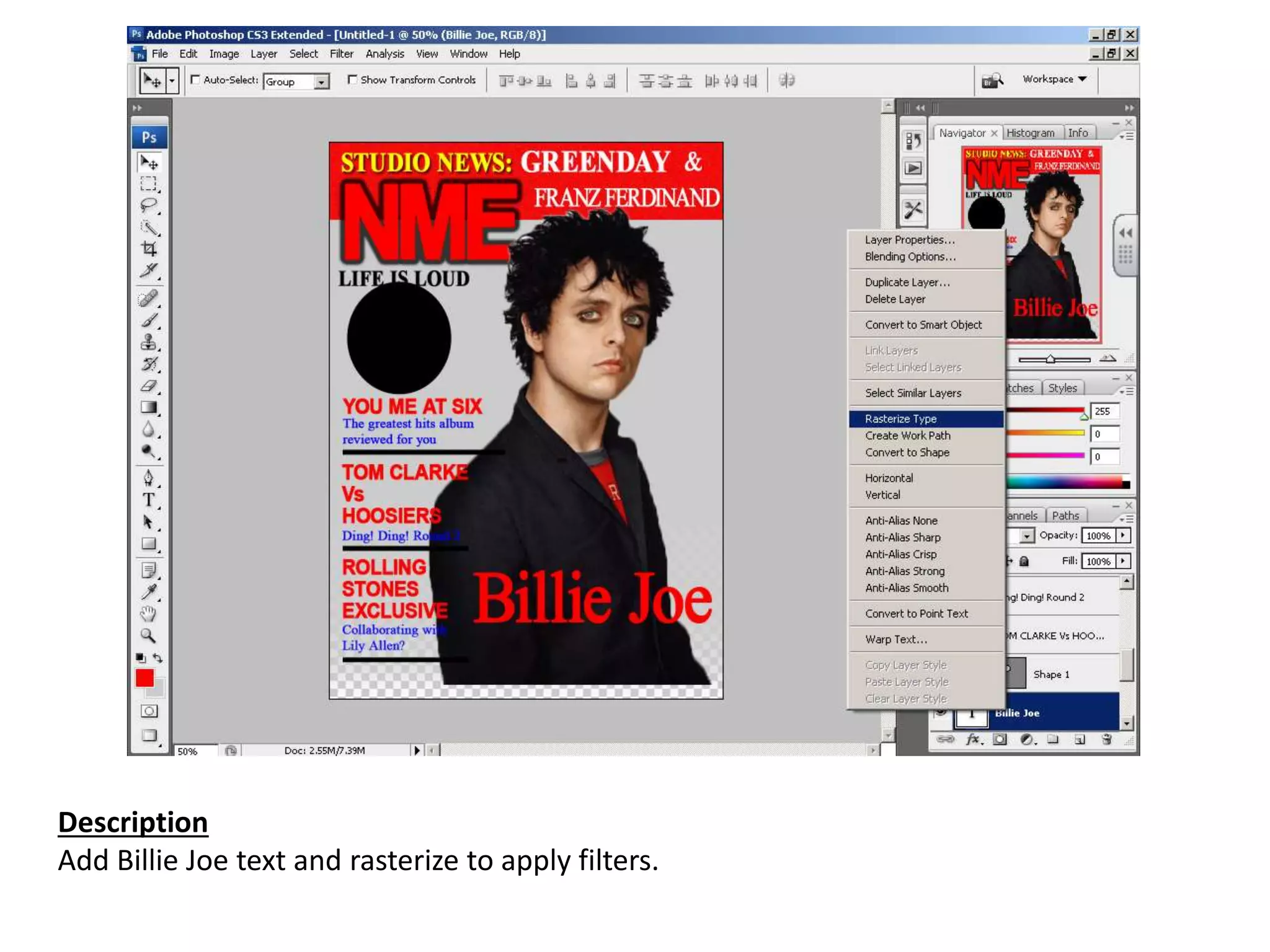1270x952 pixels.
Task: Select the Eraser tool
Action: (x=149, y=386)
